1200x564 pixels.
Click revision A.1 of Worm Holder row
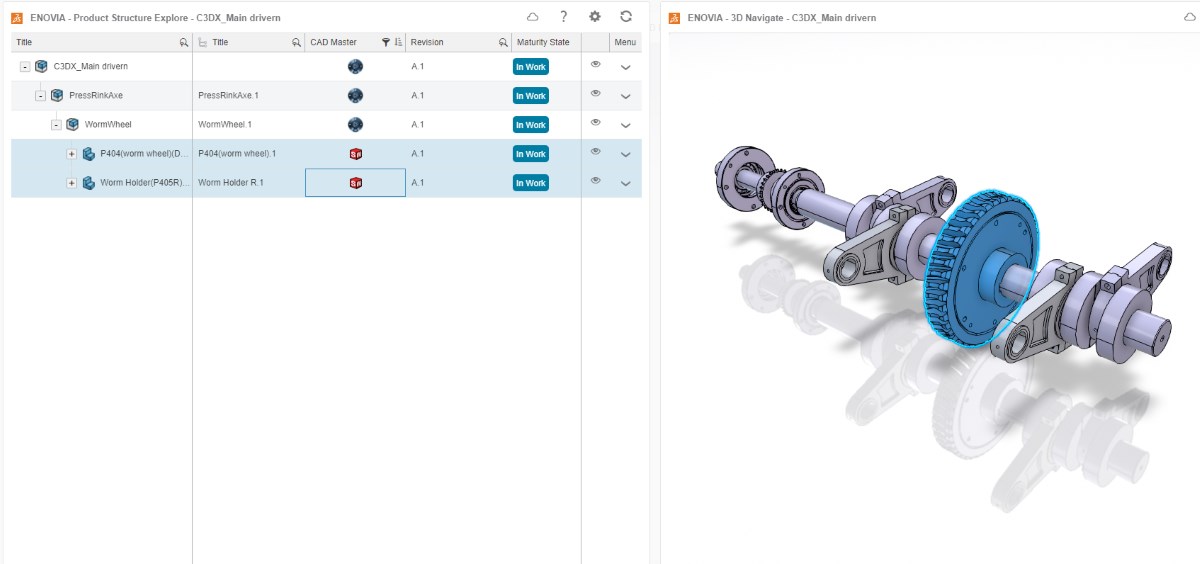point(418,182)
